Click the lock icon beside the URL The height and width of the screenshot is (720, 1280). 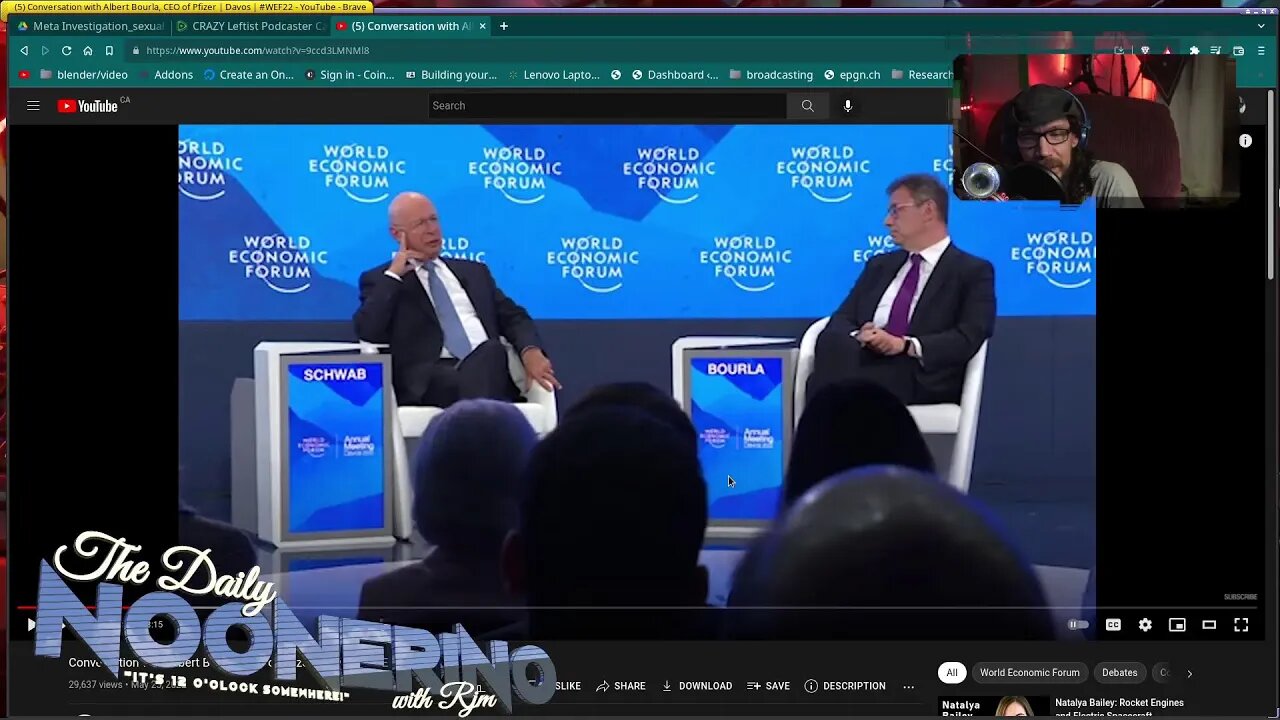pos(135,50)
